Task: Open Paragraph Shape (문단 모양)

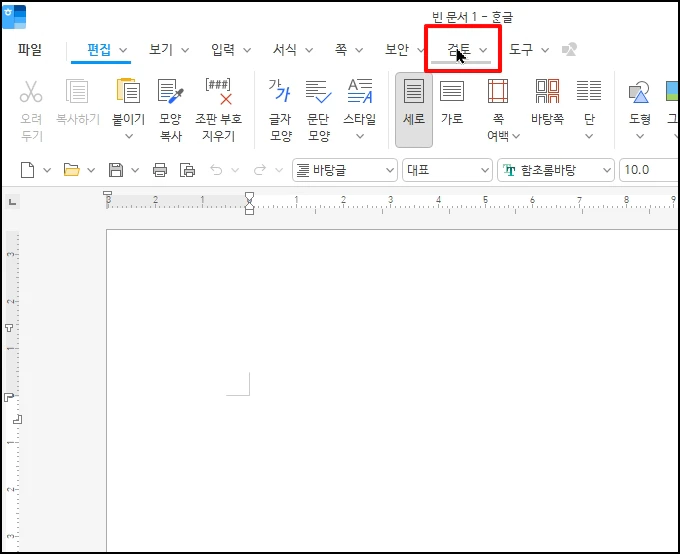Action: click(318, 91)
